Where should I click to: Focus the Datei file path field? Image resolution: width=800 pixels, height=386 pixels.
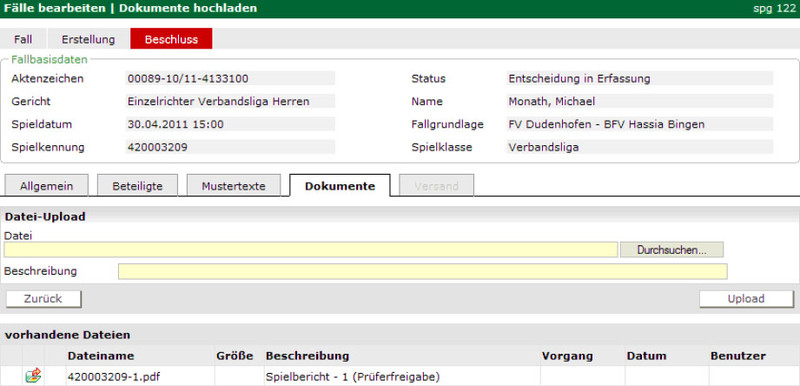pyautogui.click(x=311, y=250)
